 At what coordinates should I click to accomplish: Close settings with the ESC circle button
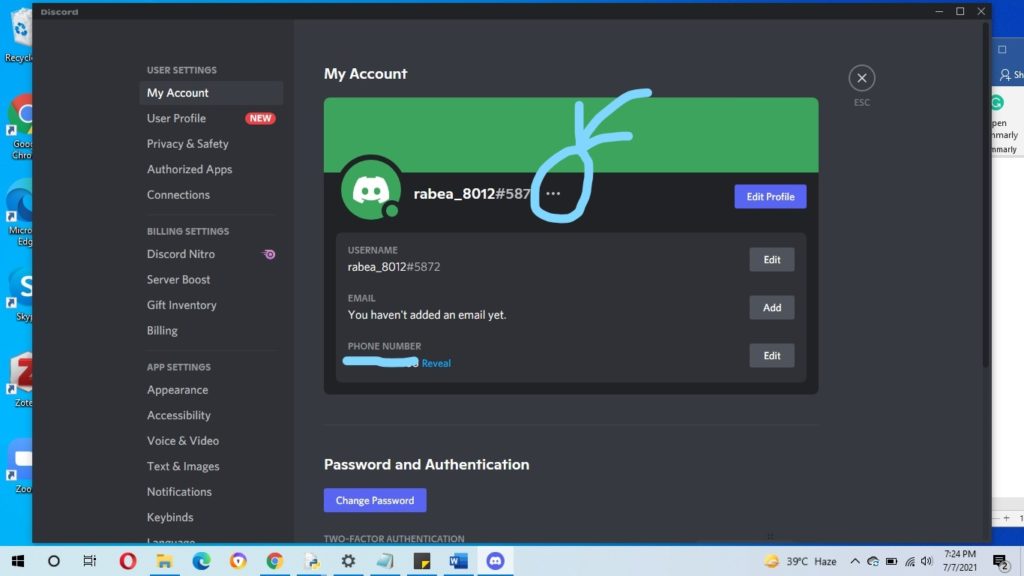pos(861,78)
